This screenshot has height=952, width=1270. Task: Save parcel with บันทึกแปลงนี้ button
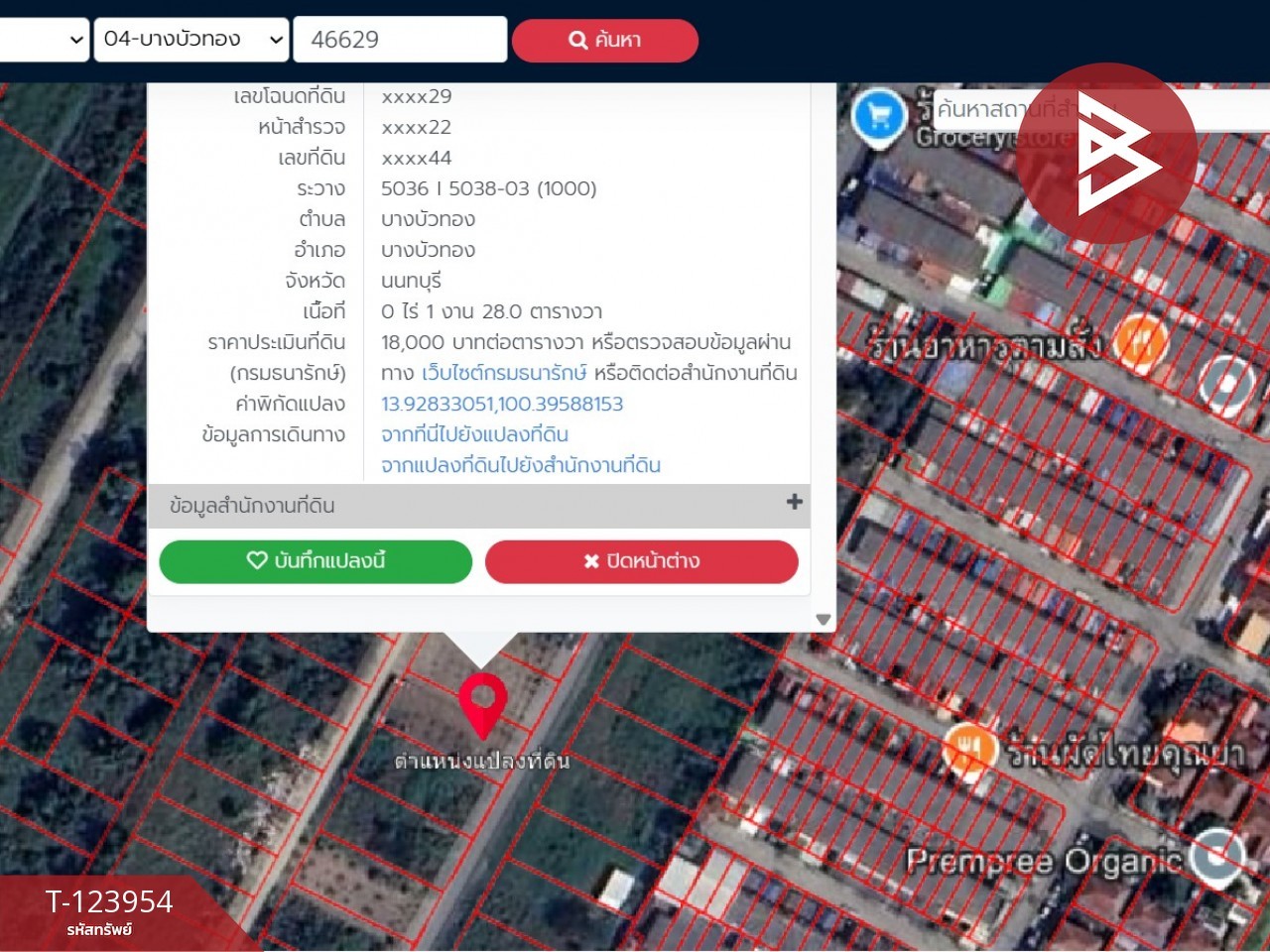pyautogui.click(x=316, y=561)
